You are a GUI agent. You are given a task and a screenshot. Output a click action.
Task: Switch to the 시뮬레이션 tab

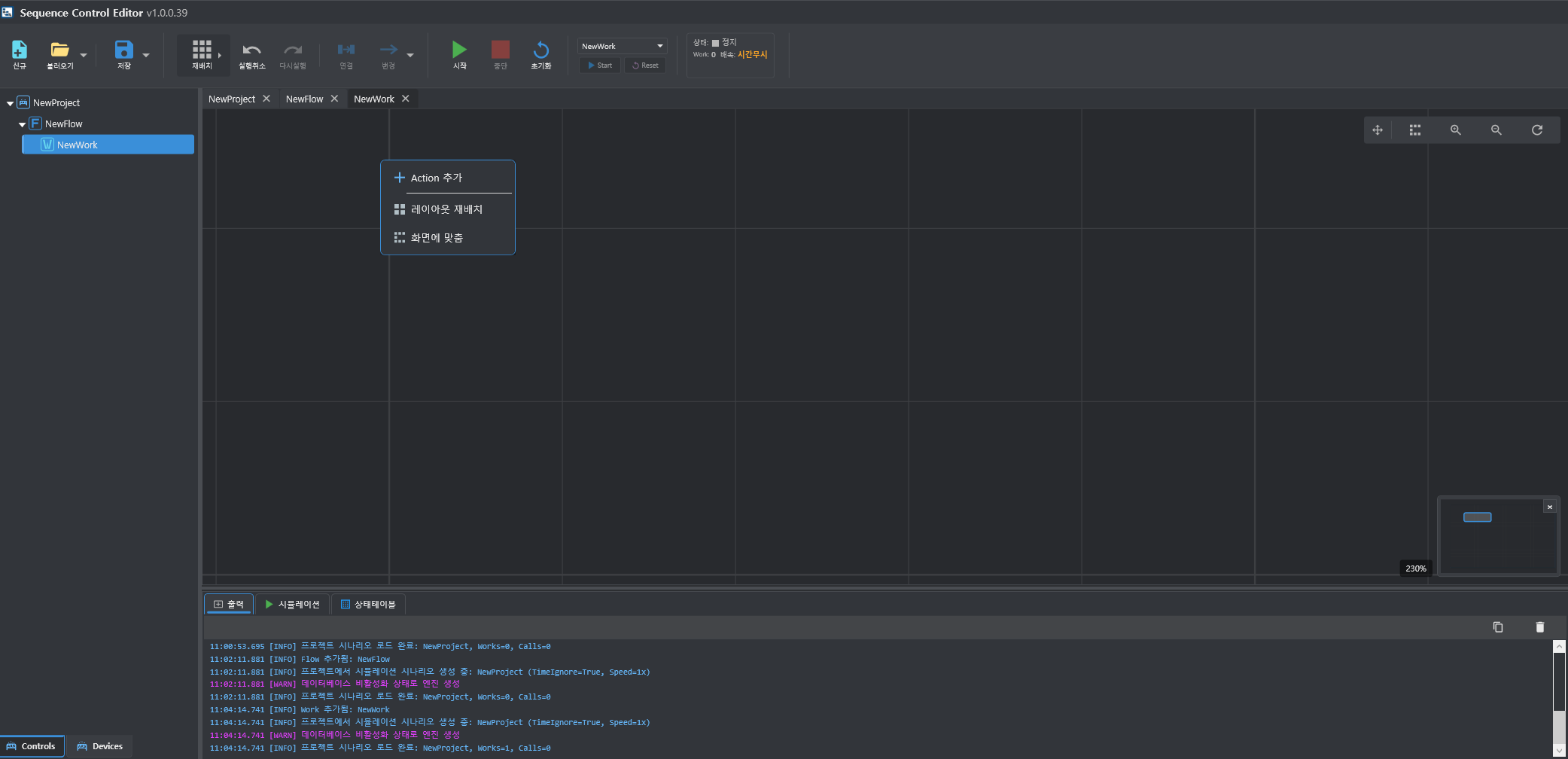292,604
